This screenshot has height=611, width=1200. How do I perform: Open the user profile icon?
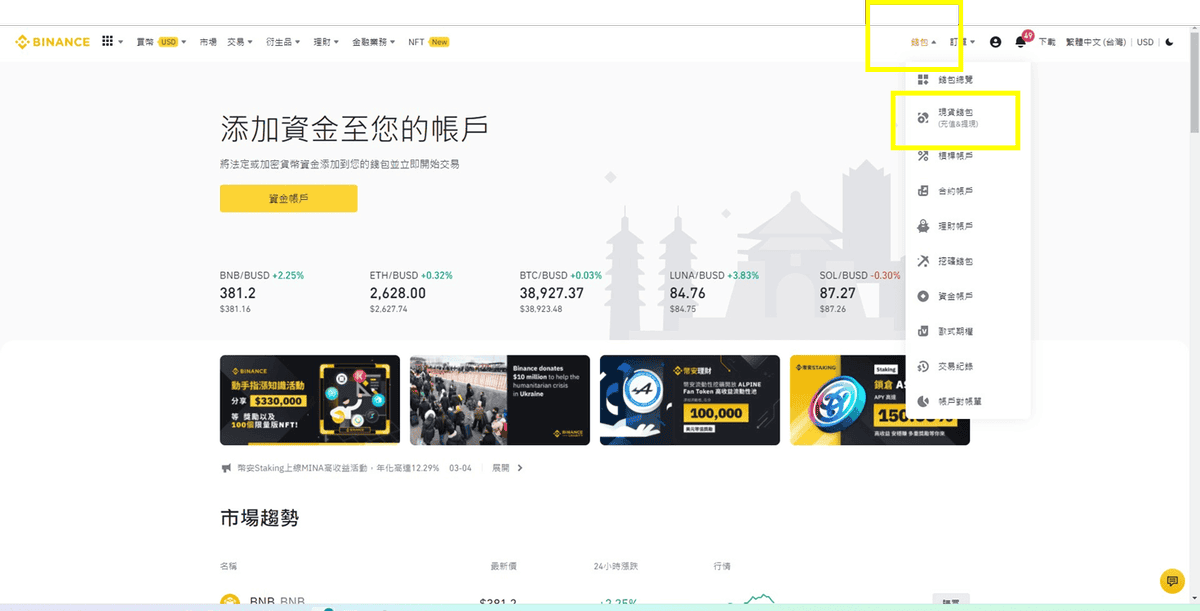(995, 42)
